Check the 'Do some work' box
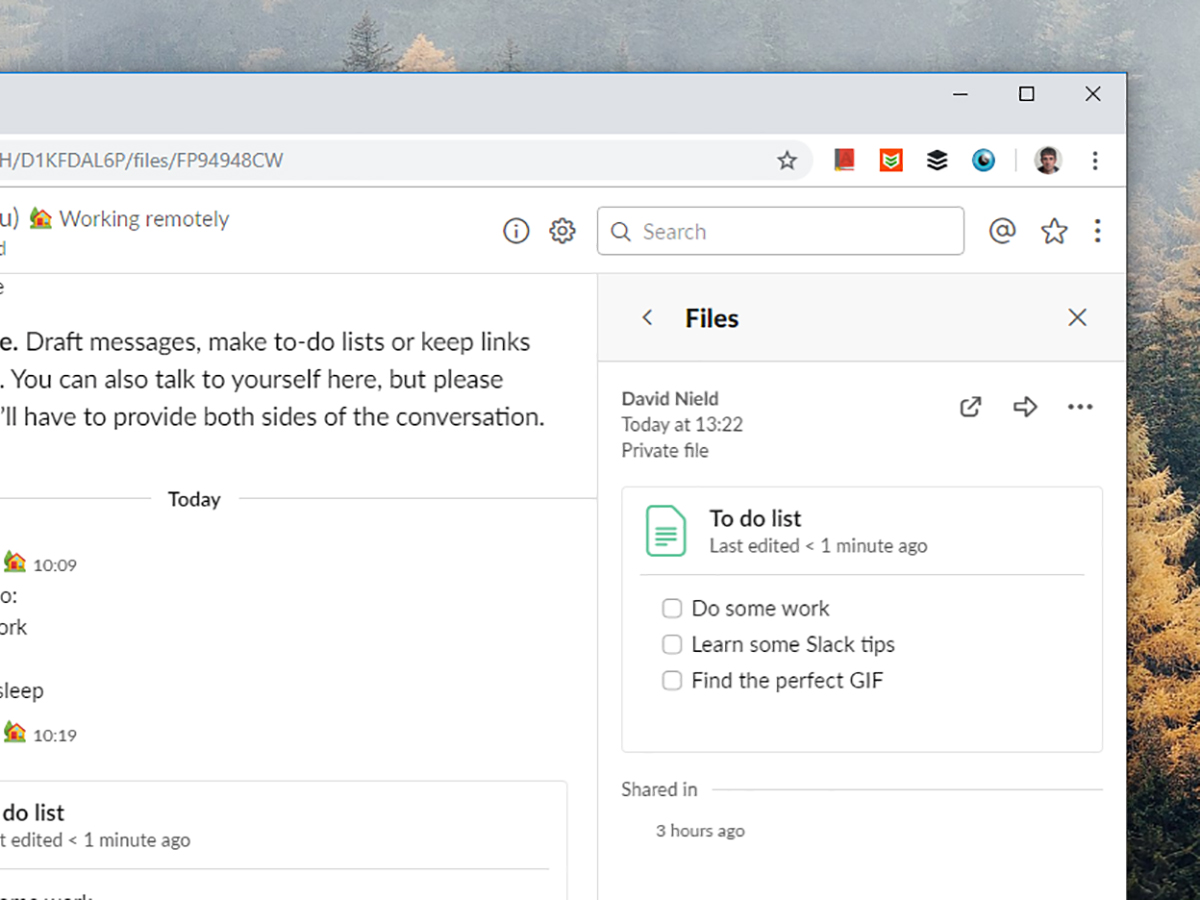Image resolution: width=1200 pixels, height=900 pixels. (672, 609)
